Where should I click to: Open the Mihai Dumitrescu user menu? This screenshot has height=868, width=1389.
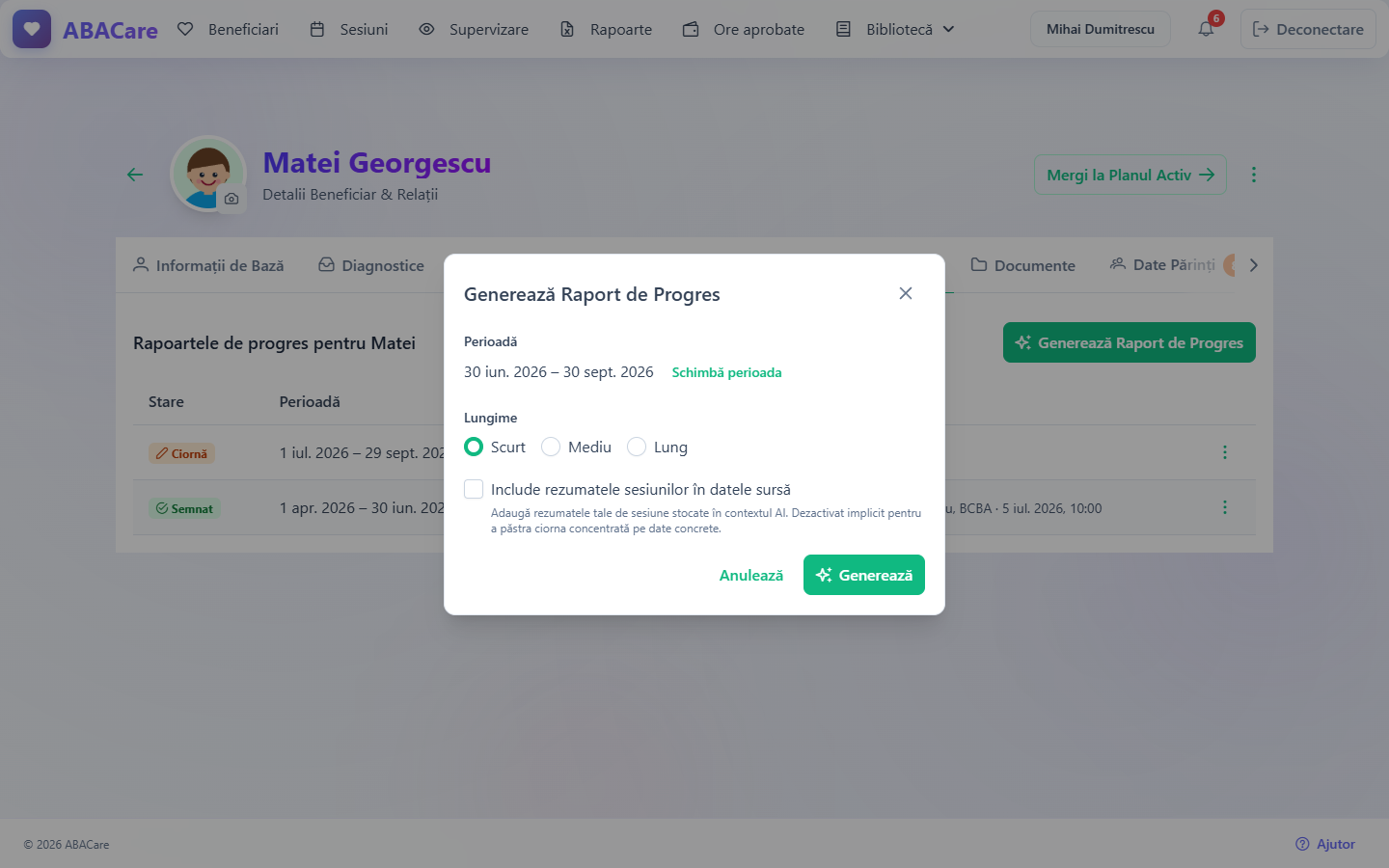1101,29
